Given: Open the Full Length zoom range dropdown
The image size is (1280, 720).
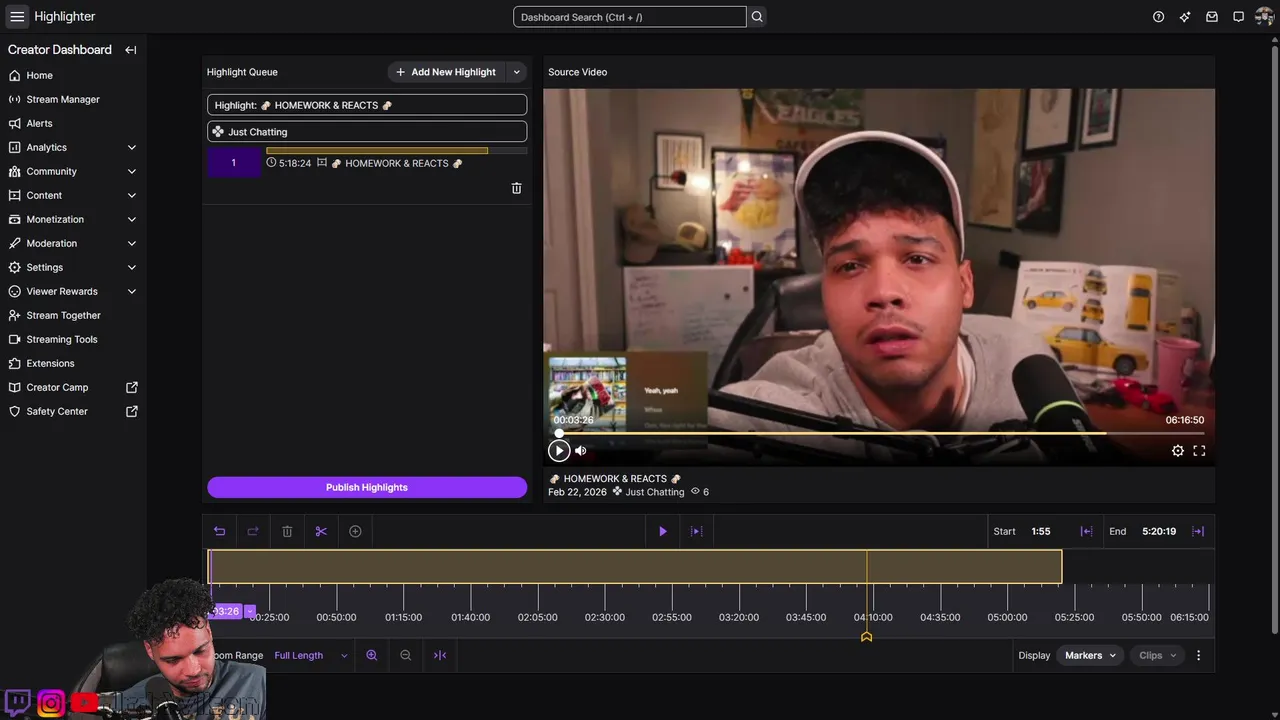Looking at the screenshot, I should (311, 655).
